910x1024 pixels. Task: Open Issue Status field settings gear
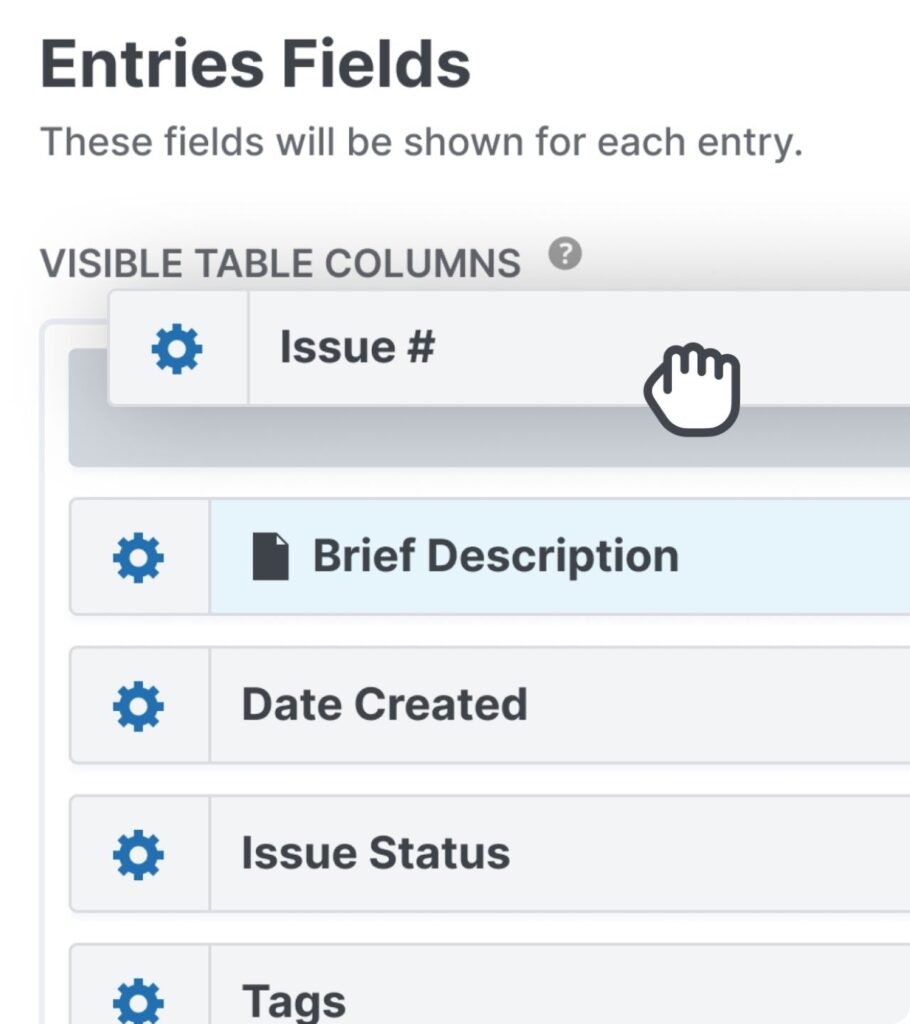138,854
